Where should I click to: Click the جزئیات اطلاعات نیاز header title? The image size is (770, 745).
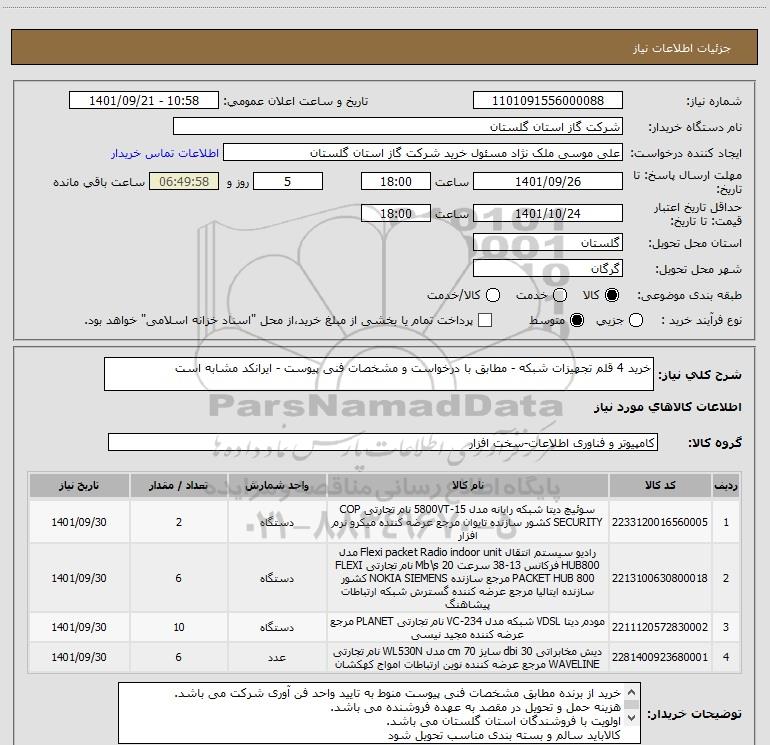(x=681, y=48)
